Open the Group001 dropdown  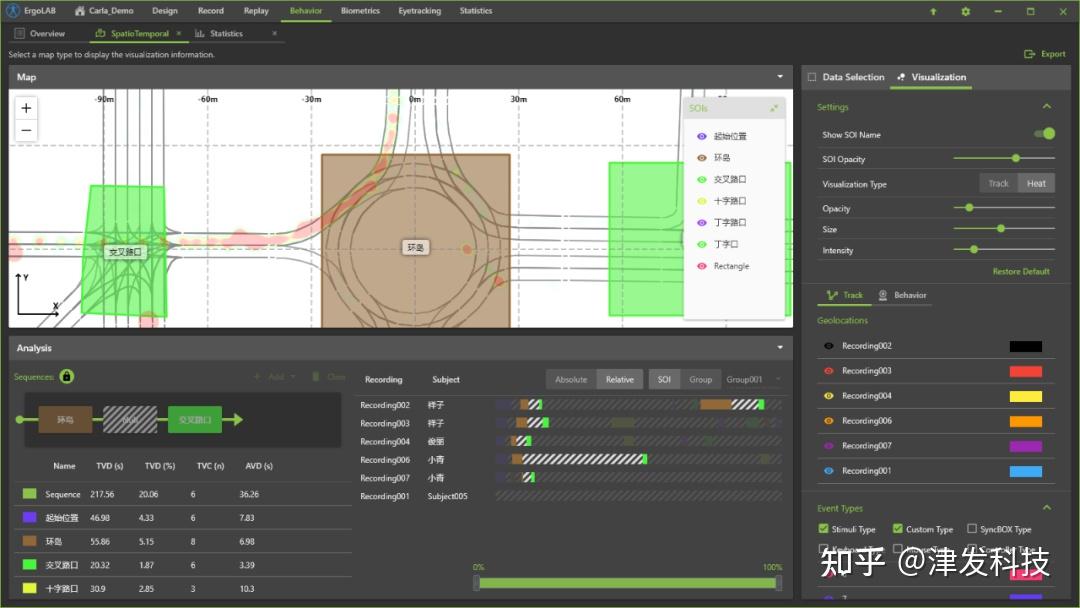754,379
